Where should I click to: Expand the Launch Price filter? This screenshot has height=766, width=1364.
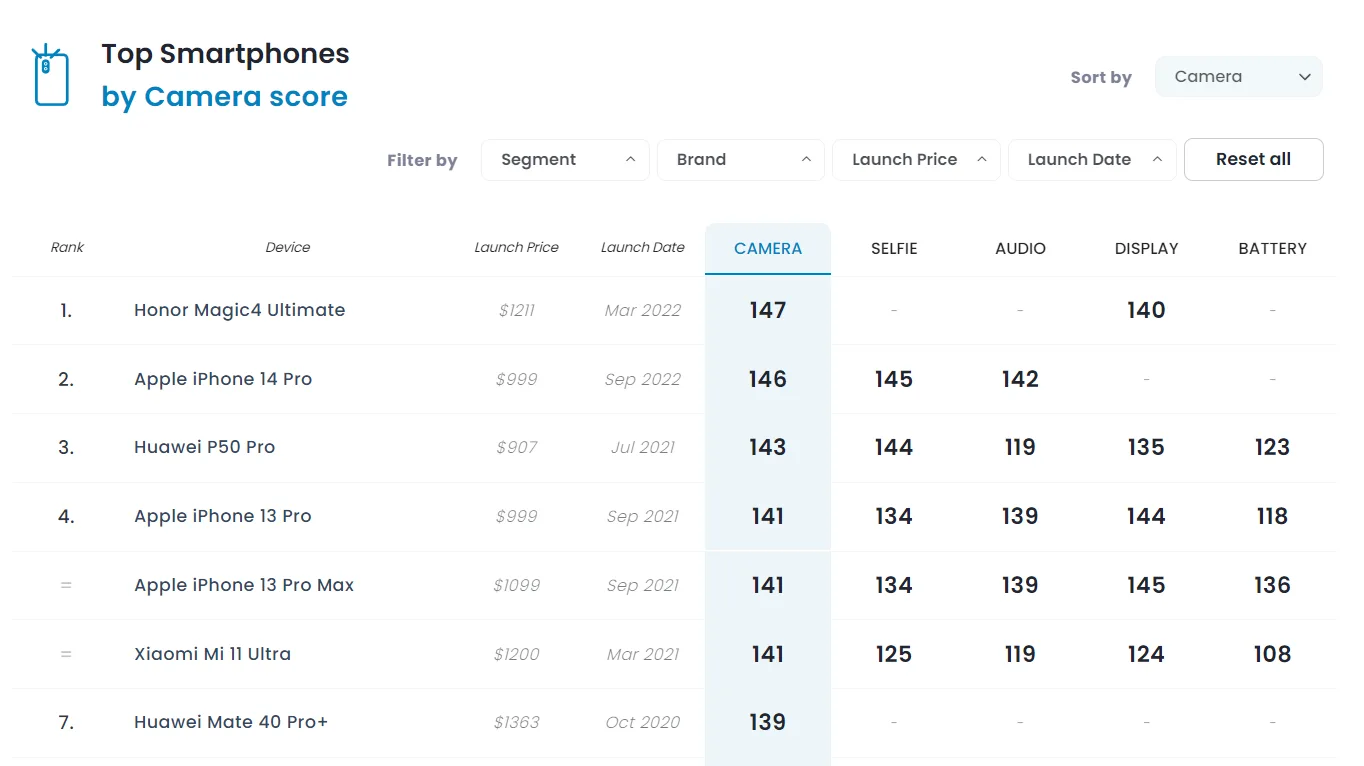(916, 160)
